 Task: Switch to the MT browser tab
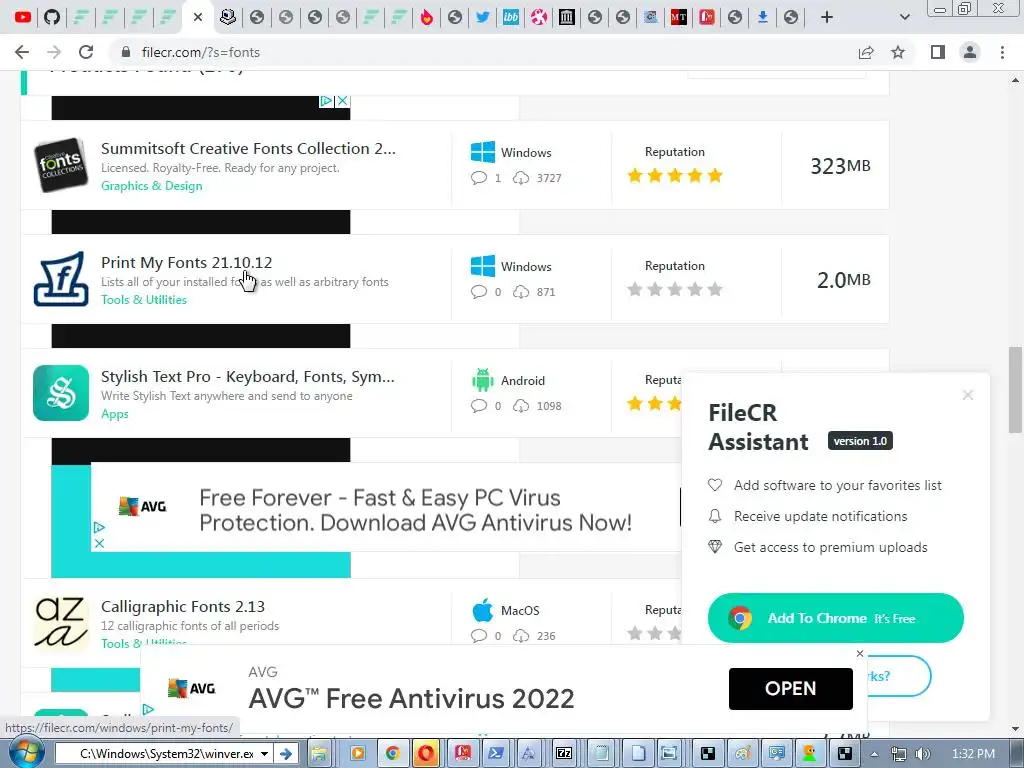[x=679, y=17]
